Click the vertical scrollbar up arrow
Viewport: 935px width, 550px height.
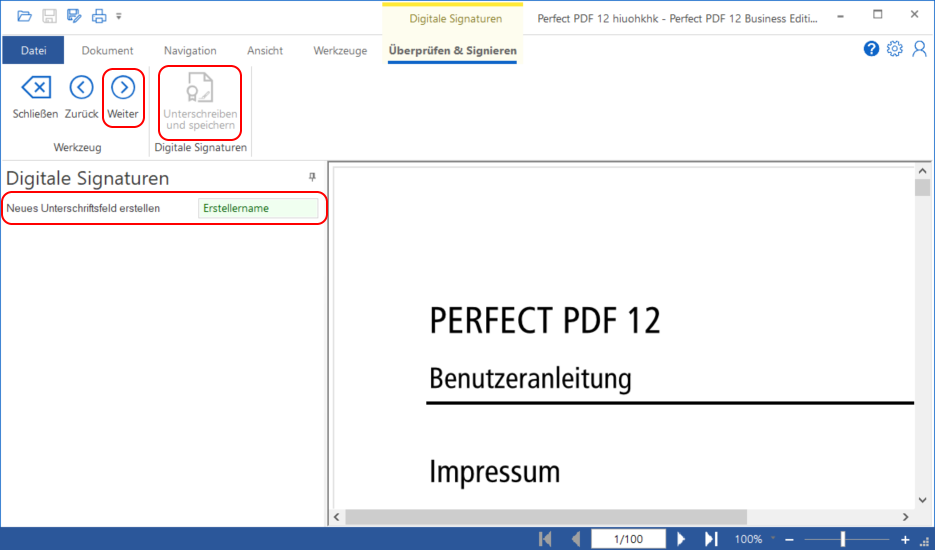[x=922, y=171]
